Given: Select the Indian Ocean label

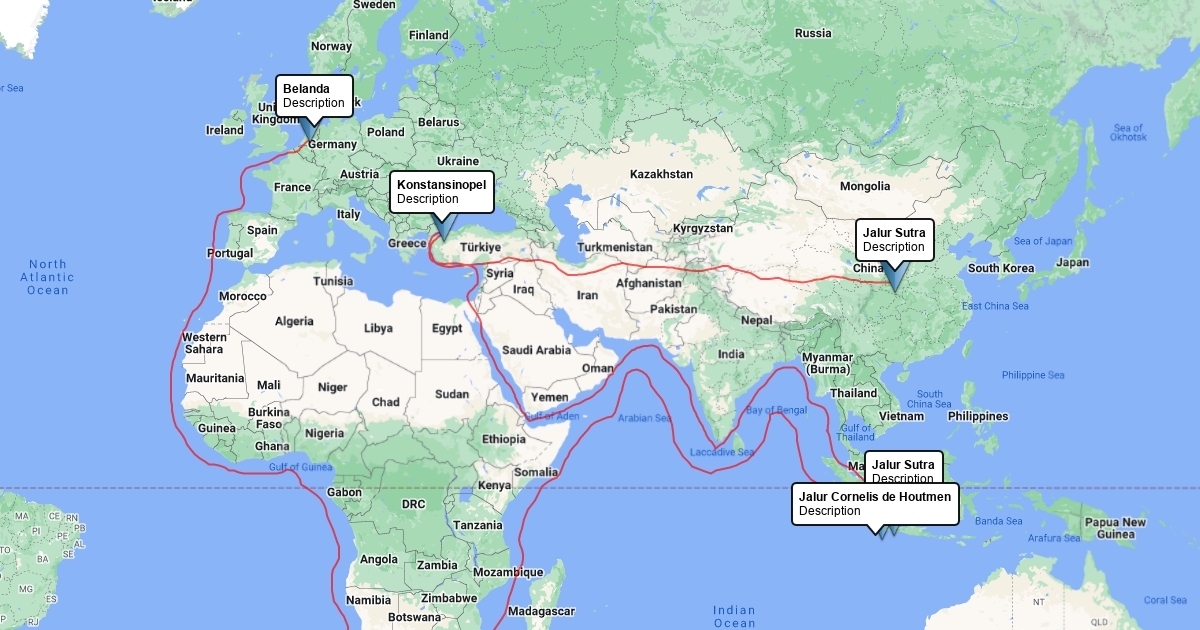Looking at the screenshot, I should pyautogui.click(x=734, y=616).
